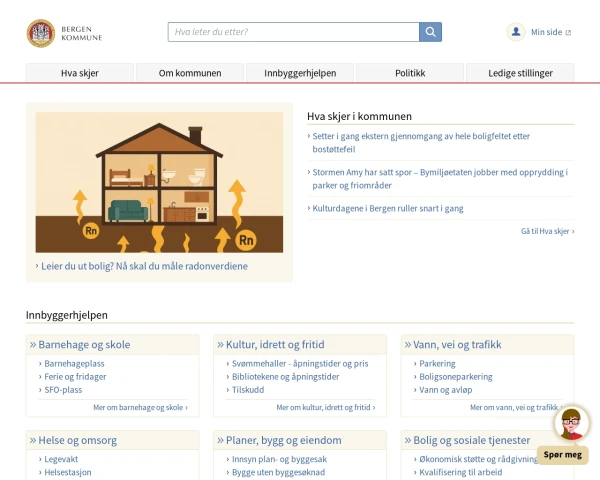Open the chatbot avatar above Spør meg
Screen dimensions: 600x480
click(x=572, y=424)
